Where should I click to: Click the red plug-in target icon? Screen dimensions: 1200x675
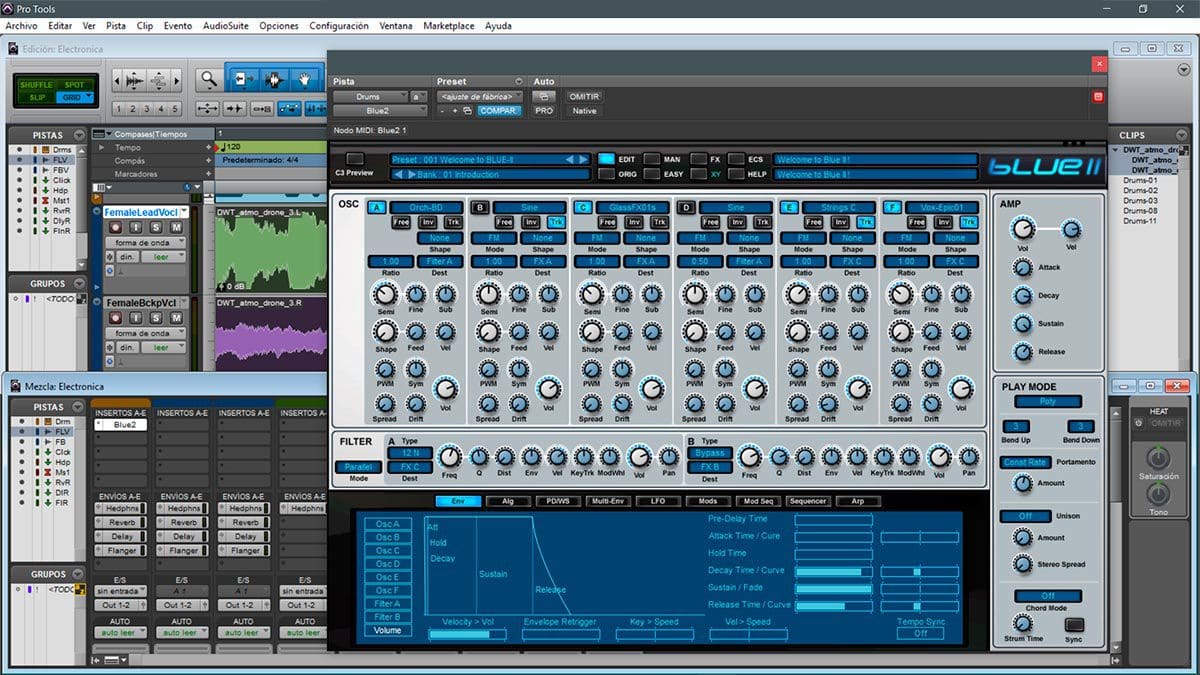[1098, 97]
